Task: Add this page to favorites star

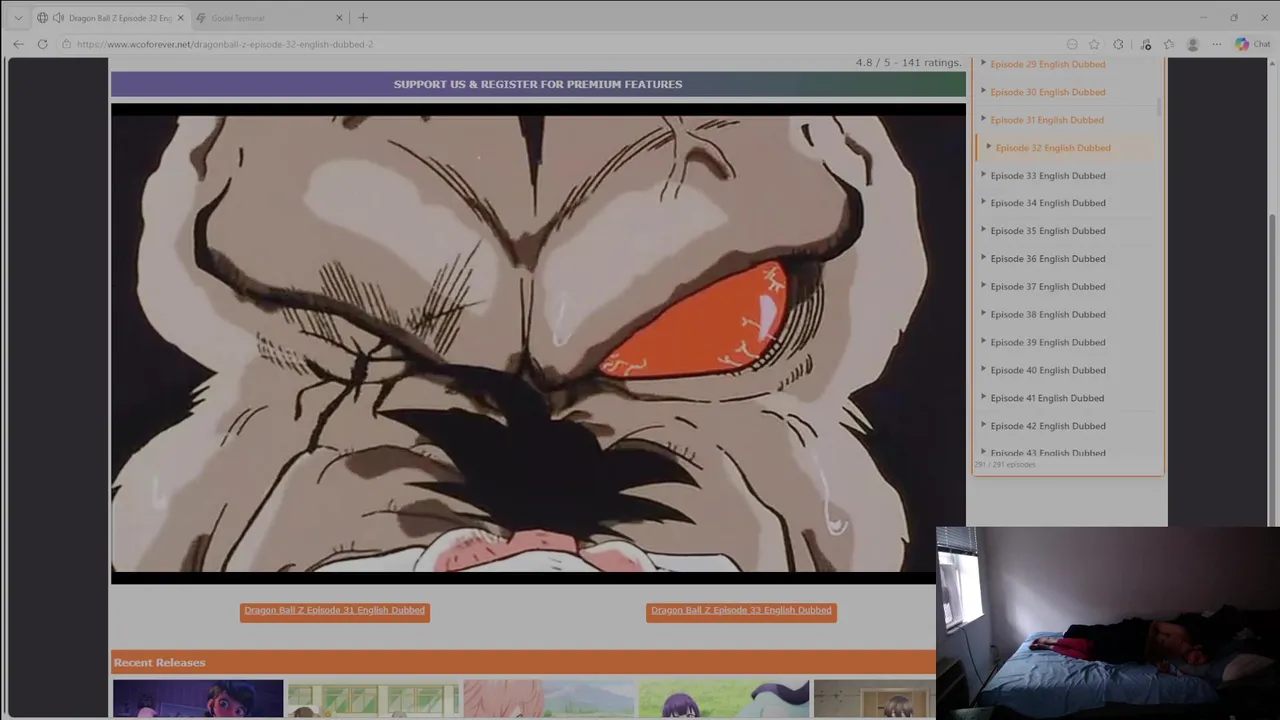Action: point(1094,44)
